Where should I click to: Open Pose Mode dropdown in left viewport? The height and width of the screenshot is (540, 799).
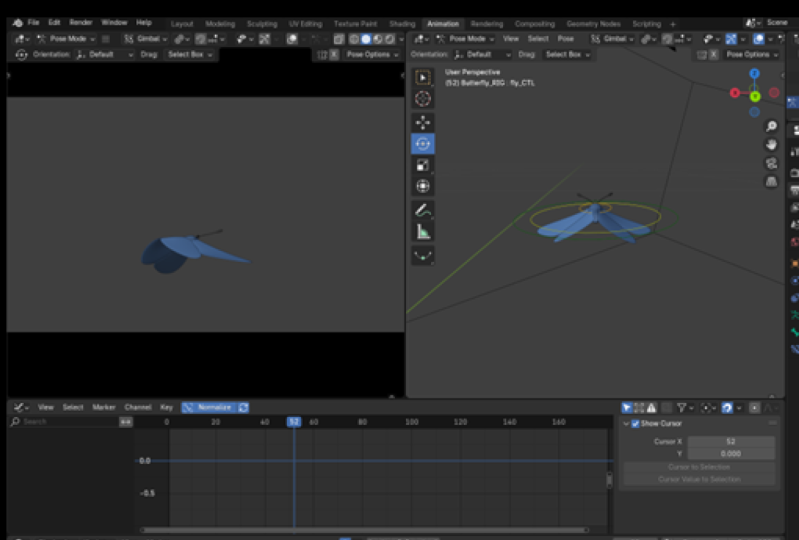(66, 39)
